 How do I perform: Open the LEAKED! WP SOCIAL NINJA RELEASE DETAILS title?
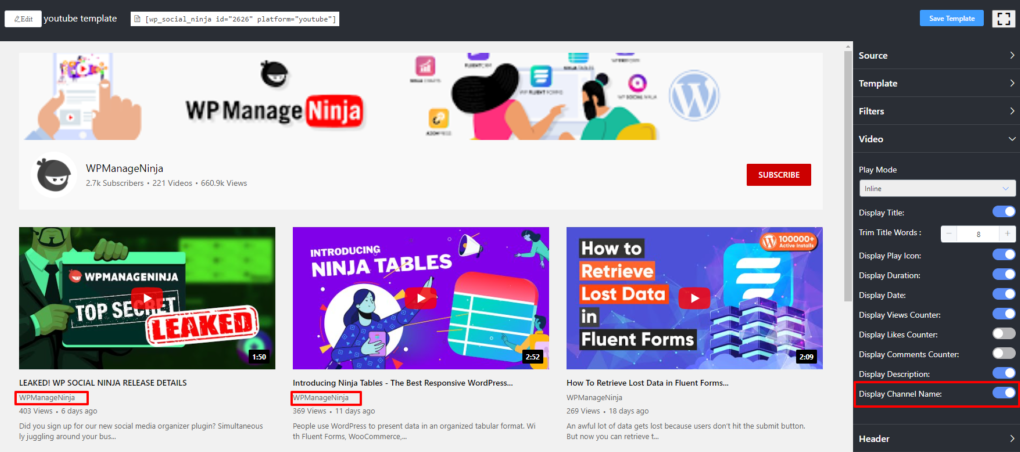[x=103, y=382]
